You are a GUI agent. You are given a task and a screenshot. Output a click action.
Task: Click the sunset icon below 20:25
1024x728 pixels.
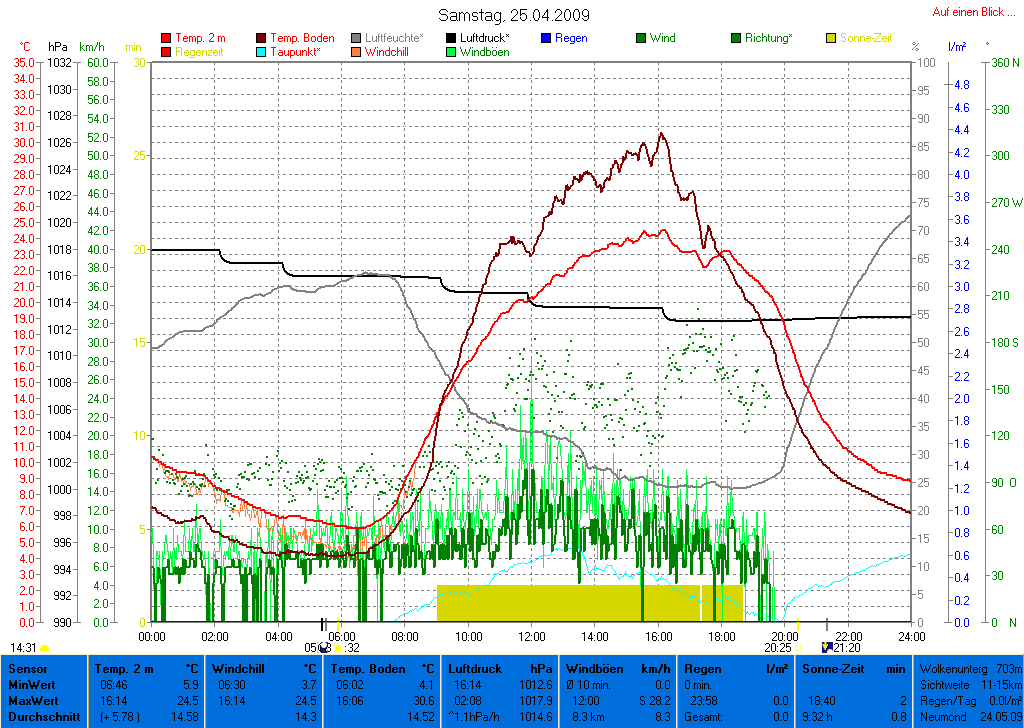(x=797, y=648)
